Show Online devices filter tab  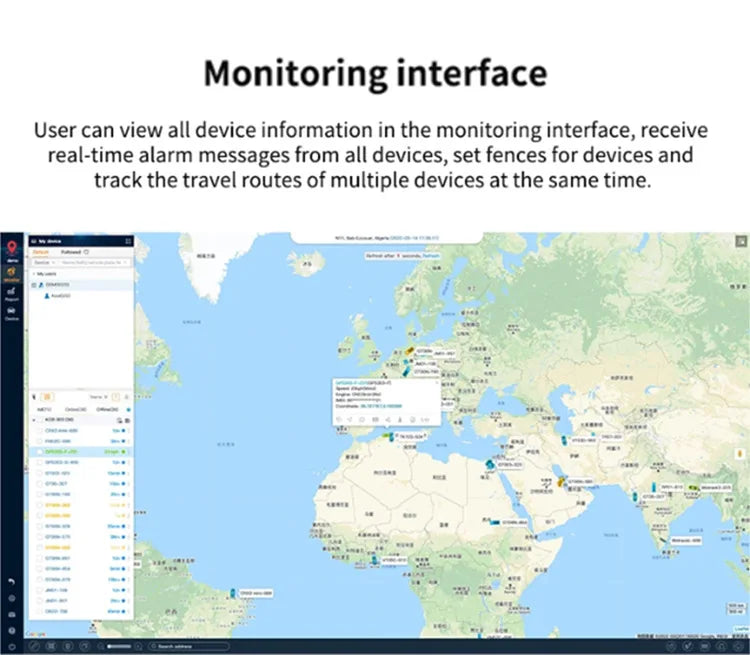[76, 410]
